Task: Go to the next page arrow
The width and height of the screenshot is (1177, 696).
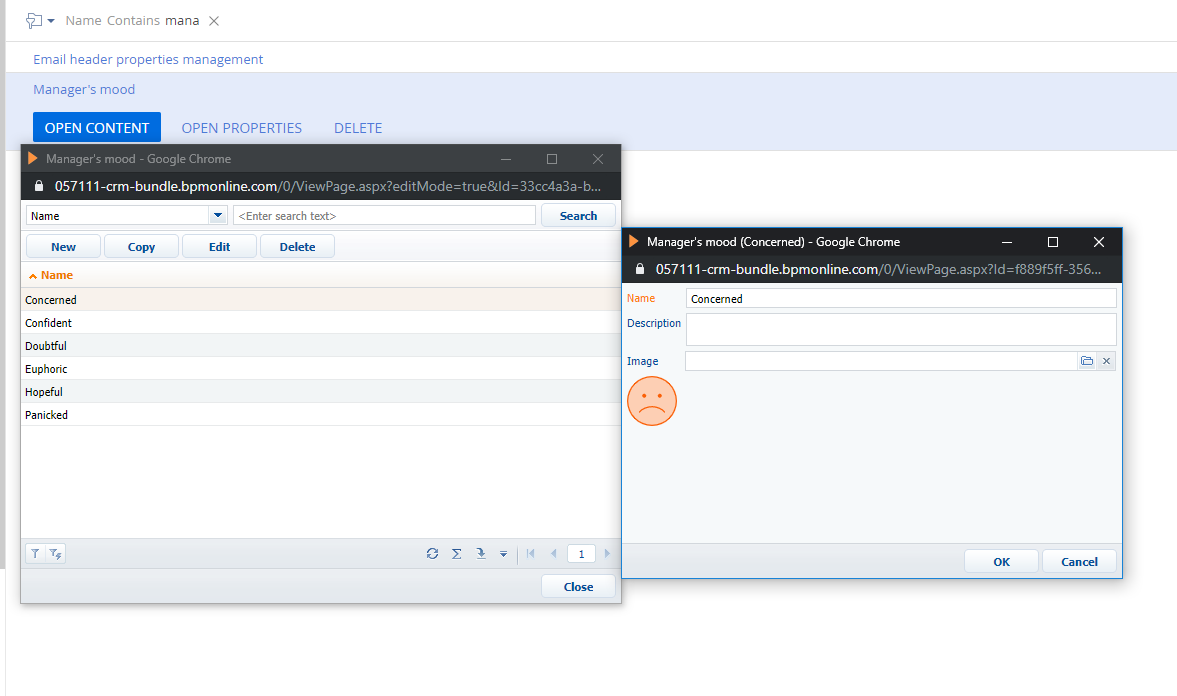Action: [607, 553]
